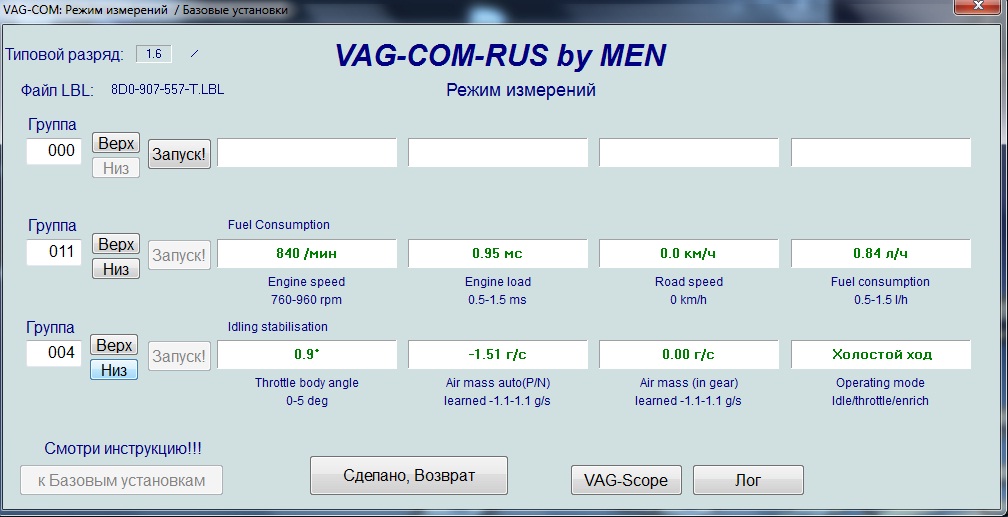Focus the group number field showing 004

(54, 352)
